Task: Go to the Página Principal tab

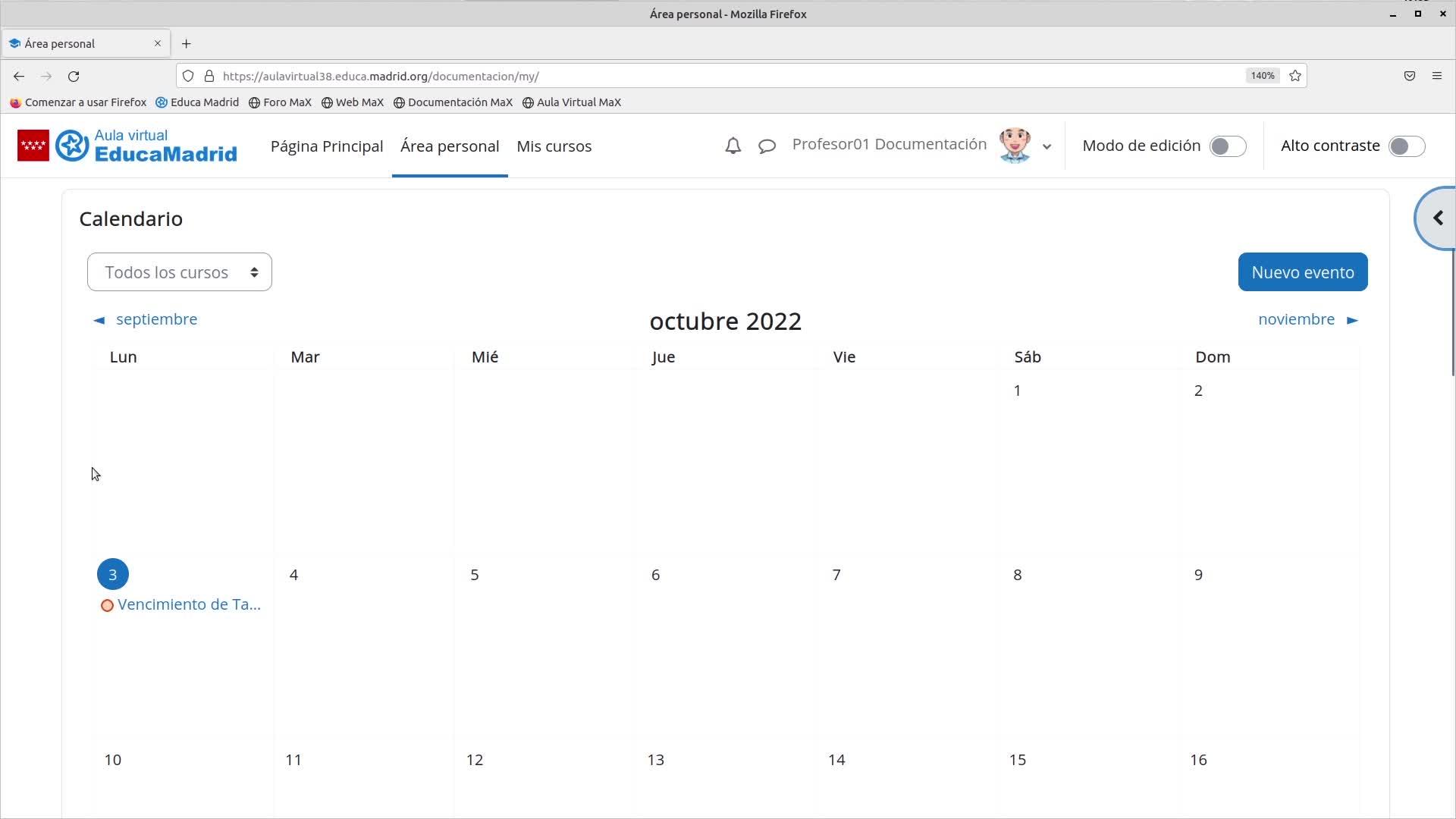Action: click(x=327, y=146)
